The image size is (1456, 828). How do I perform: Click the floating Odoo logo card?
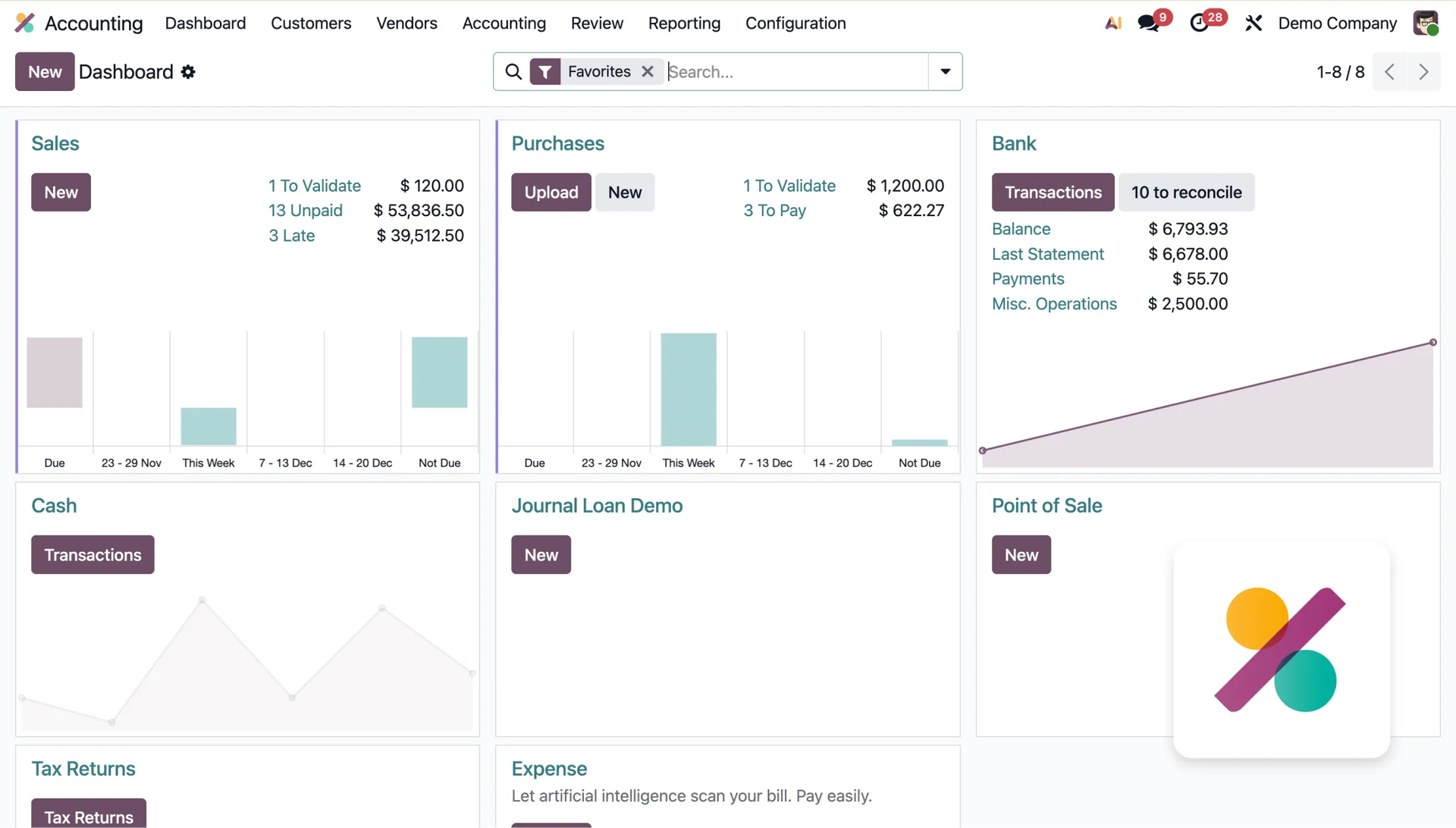1282,650
